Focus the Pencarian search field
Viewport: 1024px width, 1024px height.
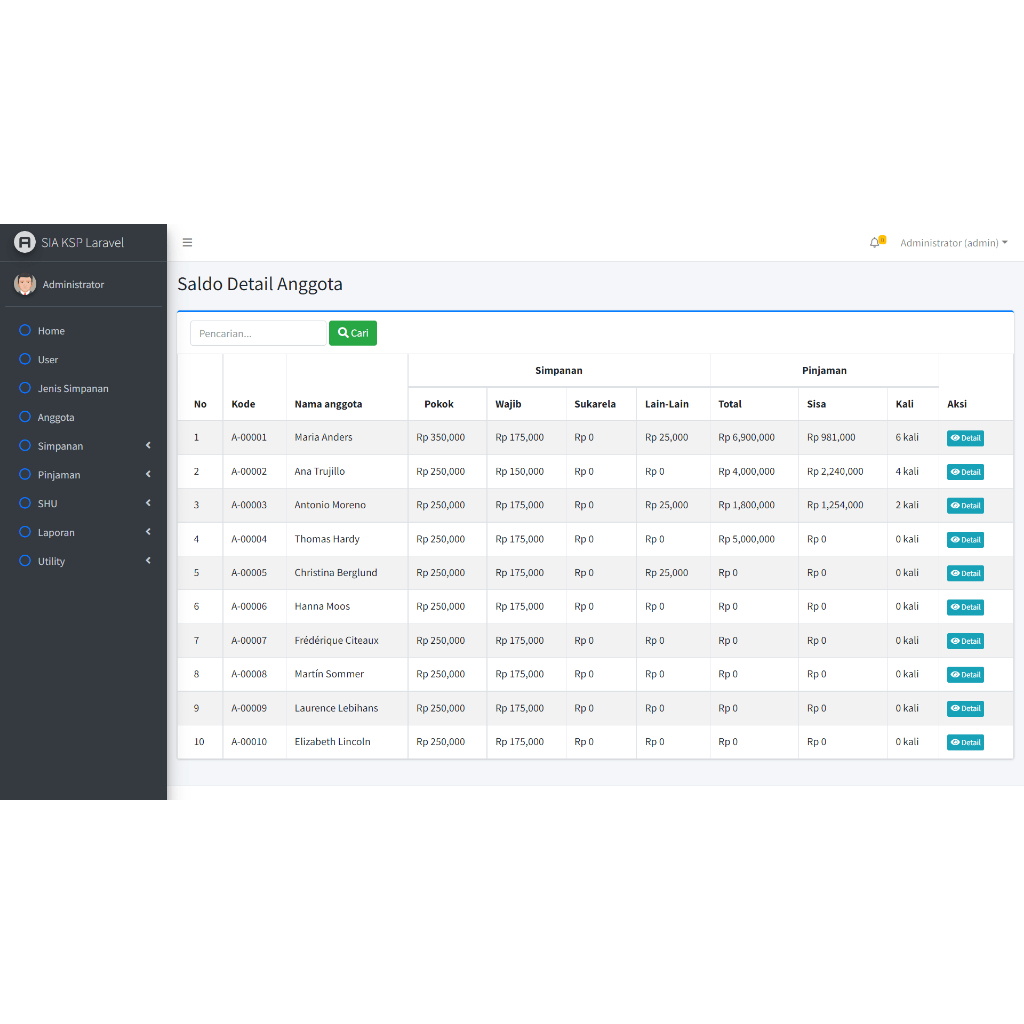coord(258,333)
